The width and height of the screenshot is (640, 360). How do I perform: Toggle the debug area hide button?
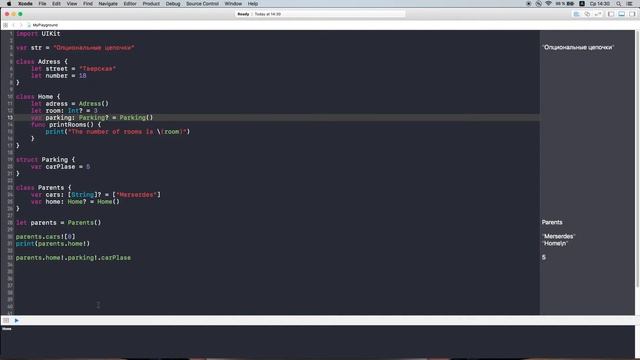pos(6,320)
